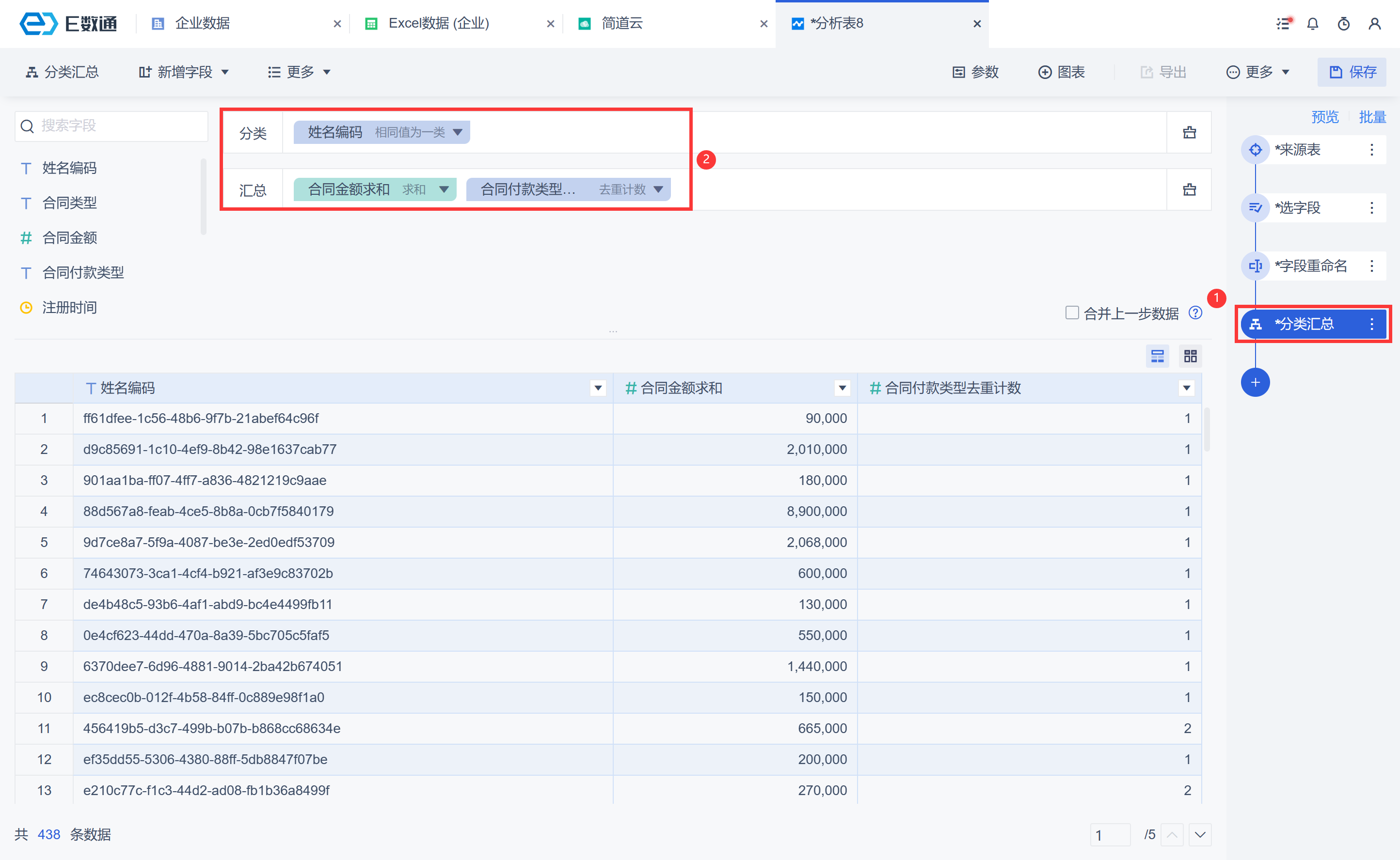The width and height of the screenshot is (1400, 860).
Task: Select the list table view toggle
Action: coord(1157,356)
